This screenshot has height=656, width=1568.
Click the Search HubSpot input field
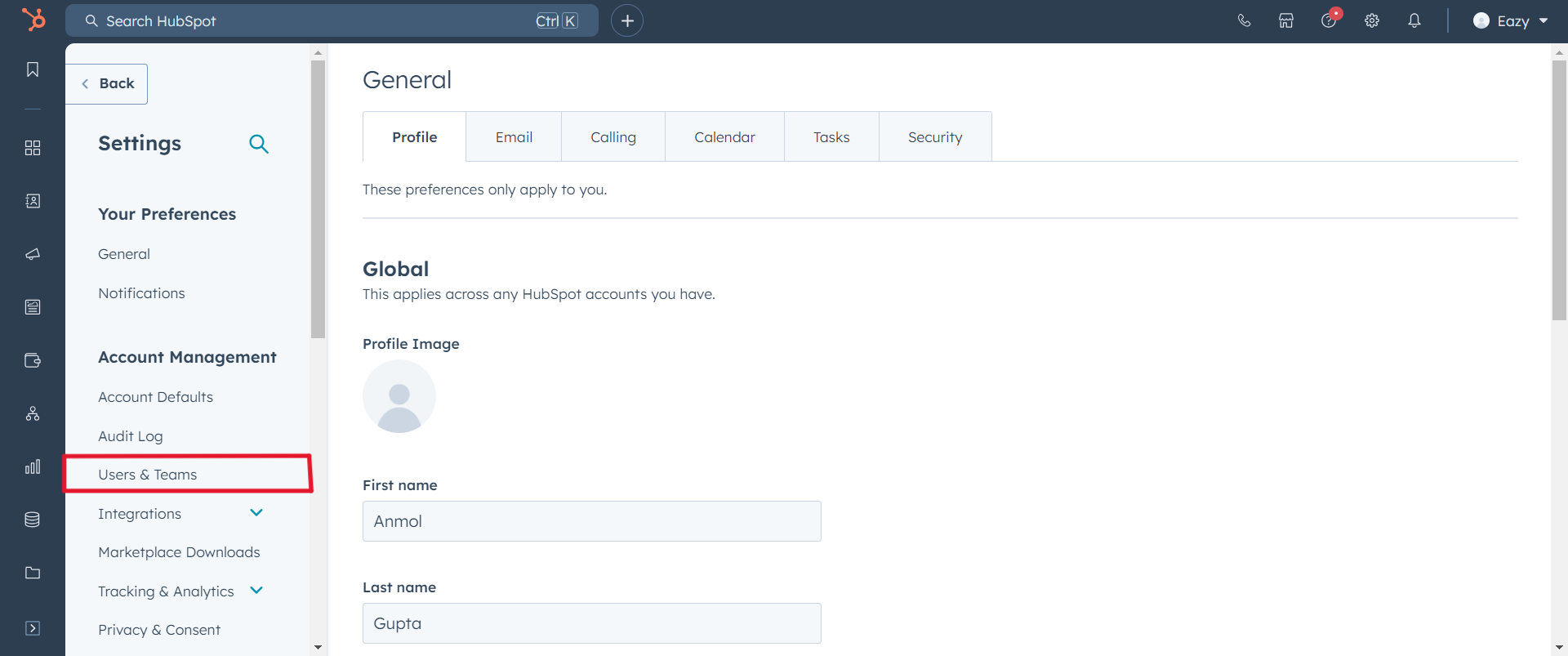(332, 20)
